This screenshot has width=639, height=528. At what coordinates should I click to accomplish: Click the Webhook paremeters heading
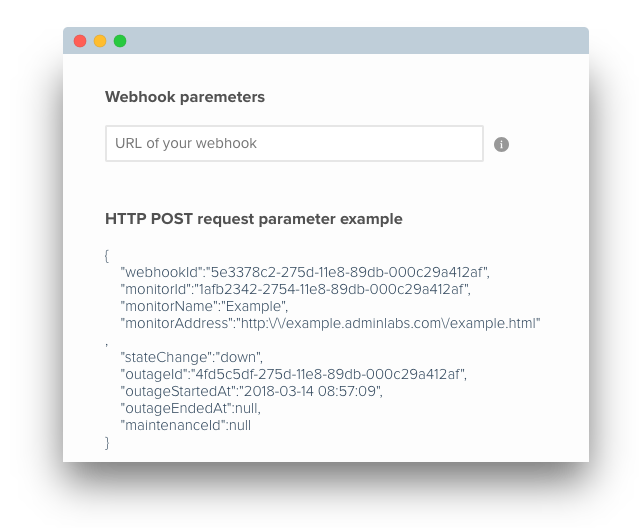point(185,97)
